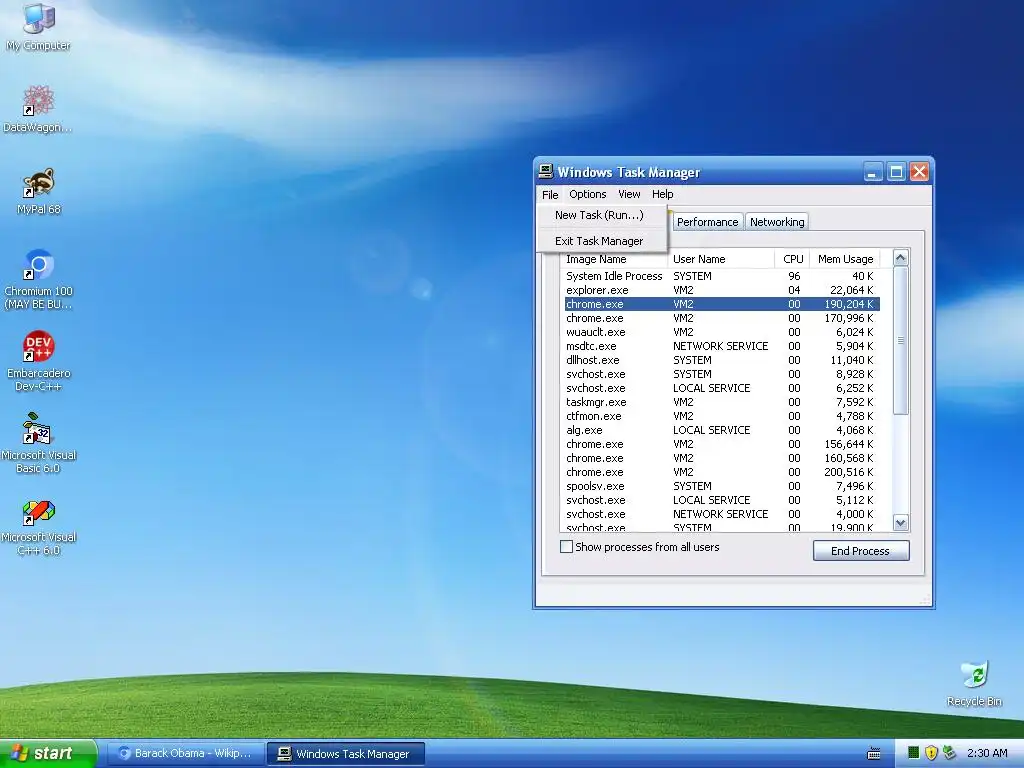Click the process list scrollbar thumb
Viewport: 1024px width, 768px height.
coord(901,340)
